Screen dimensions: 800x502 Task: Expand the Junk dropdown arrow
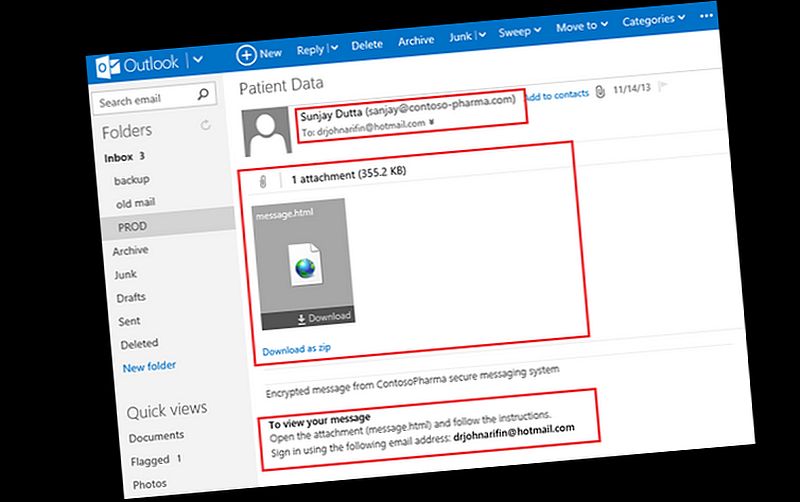pos(482,35)
